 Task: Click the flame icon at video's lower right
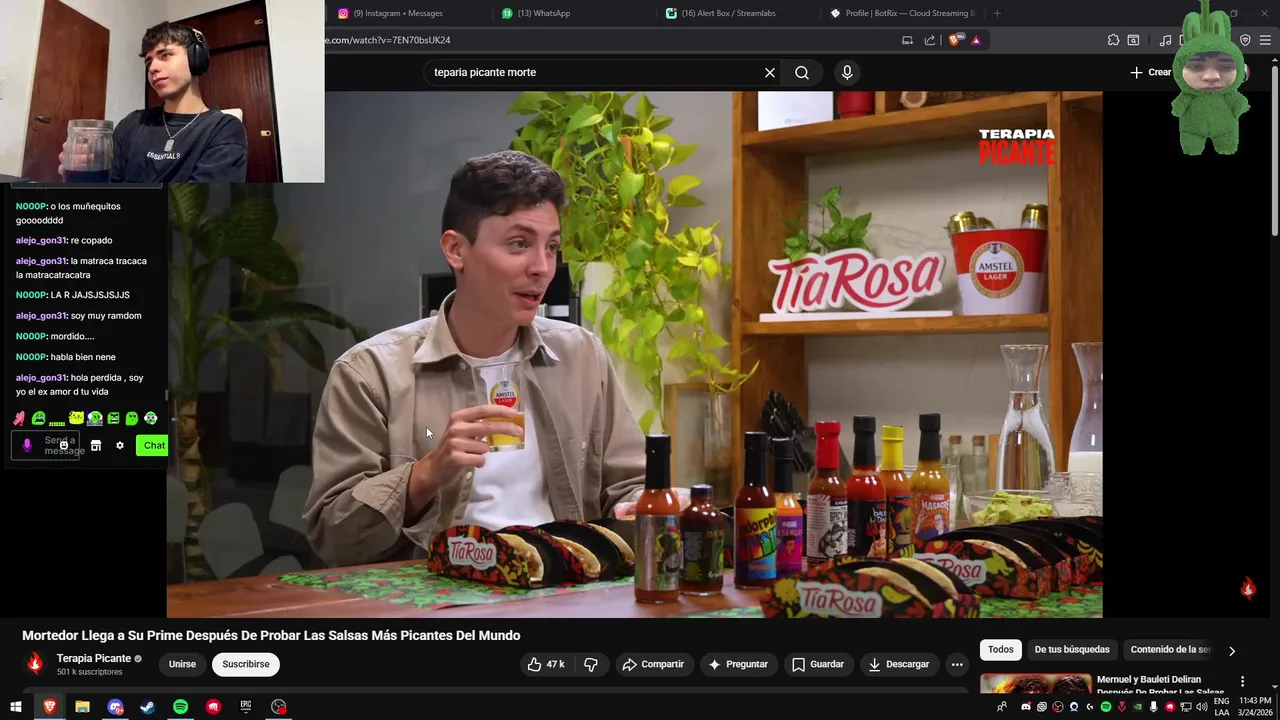coord(1247,588)
